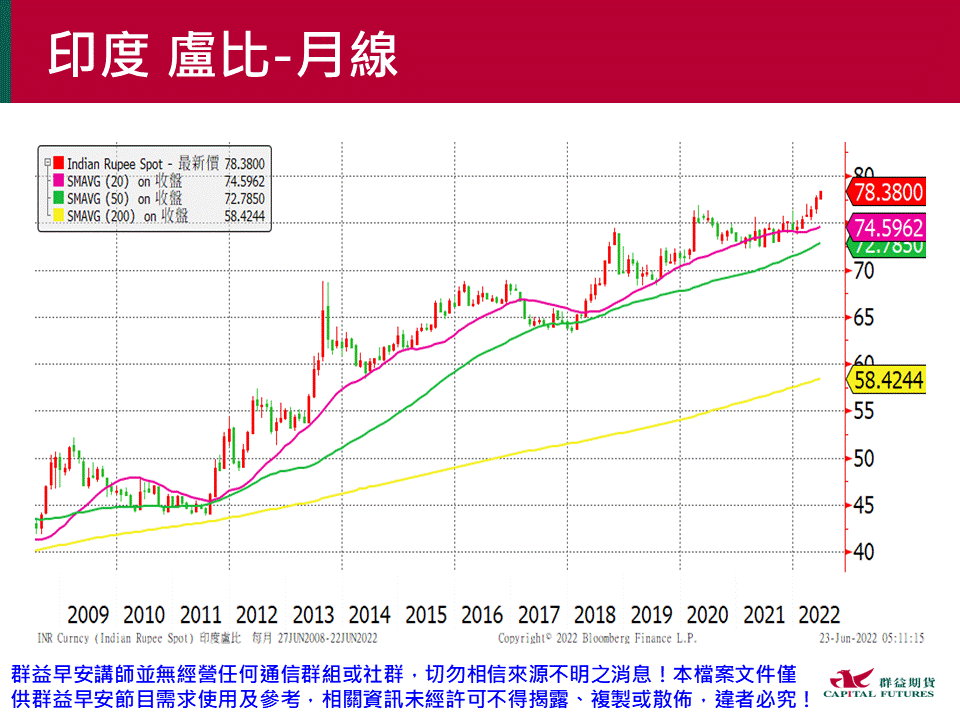Viewport: 960px width, 720px height.
Task: Click the 50 y-axis label
Action: pyautogui.click(x=864, y=458)
